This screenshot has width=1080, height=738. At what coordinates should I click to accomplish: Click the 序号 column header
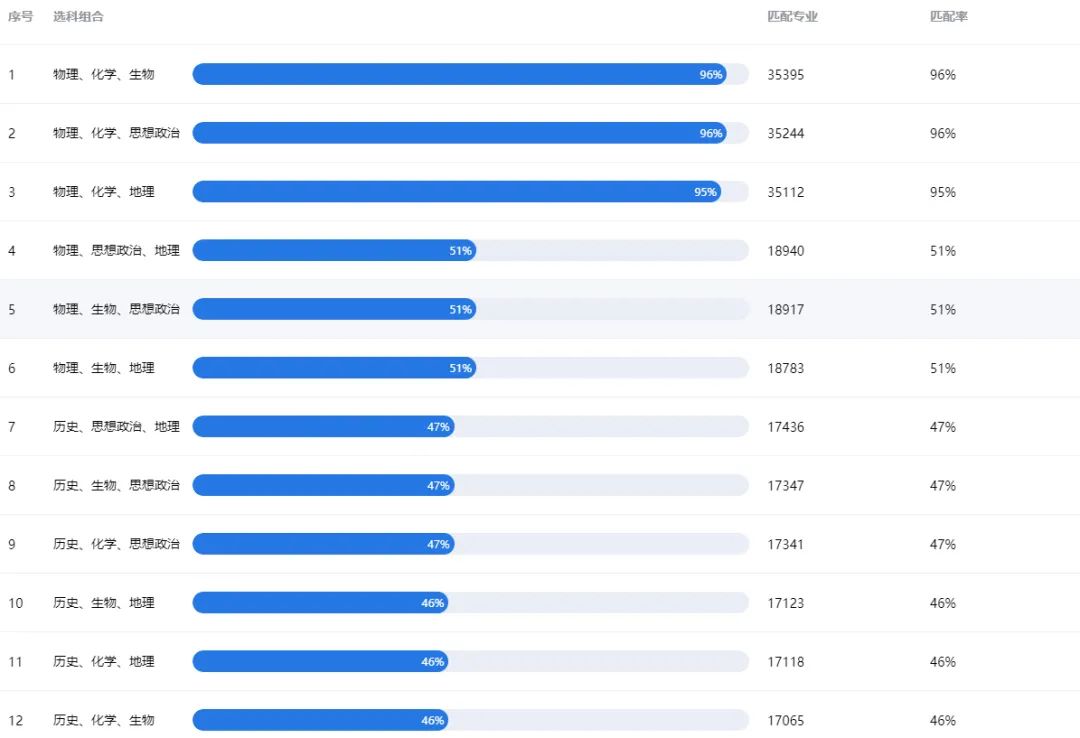click(21, 17)
